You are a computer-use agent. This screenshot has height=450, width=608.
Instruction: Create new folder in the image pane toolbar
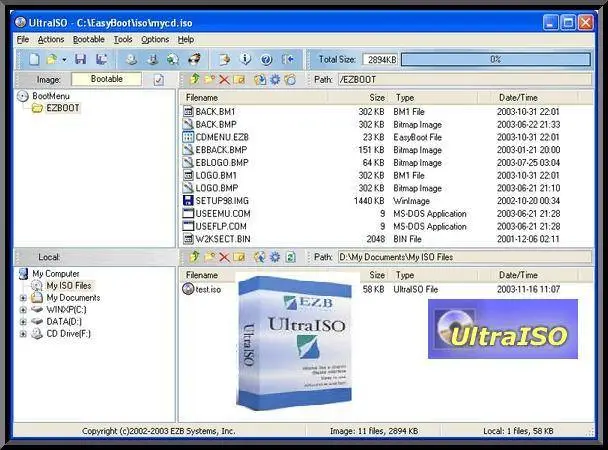(x=209, y=79)
